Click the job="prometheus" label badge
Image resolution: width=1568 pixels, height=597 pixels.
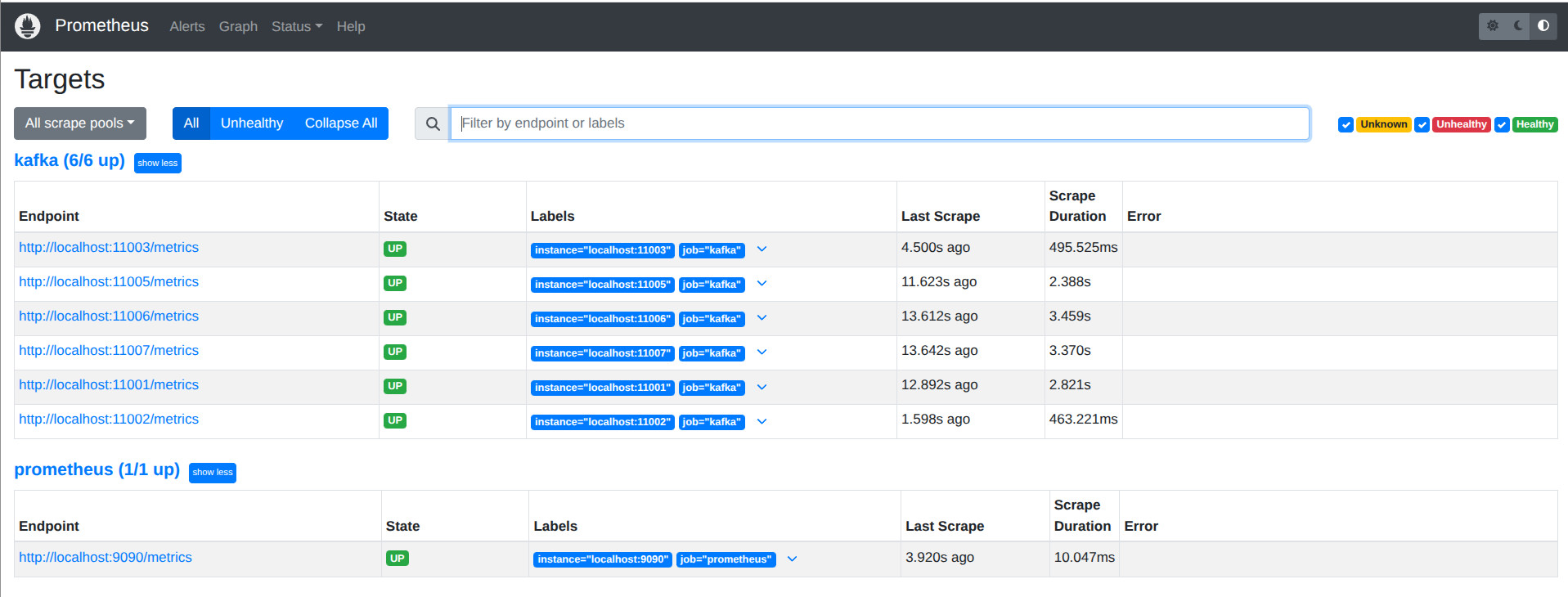(726, 559)
